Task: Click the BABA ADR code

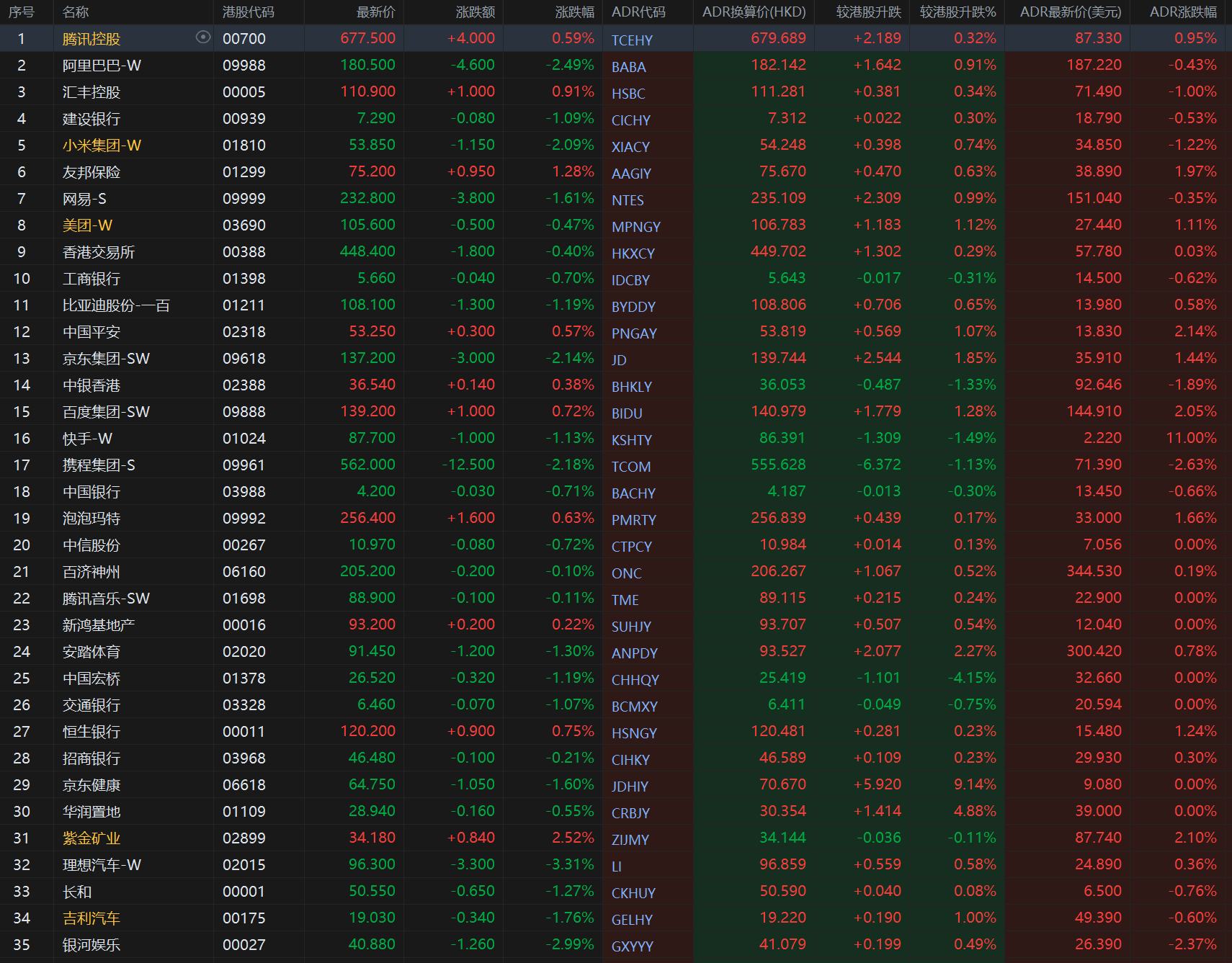Action: (628, 67)
